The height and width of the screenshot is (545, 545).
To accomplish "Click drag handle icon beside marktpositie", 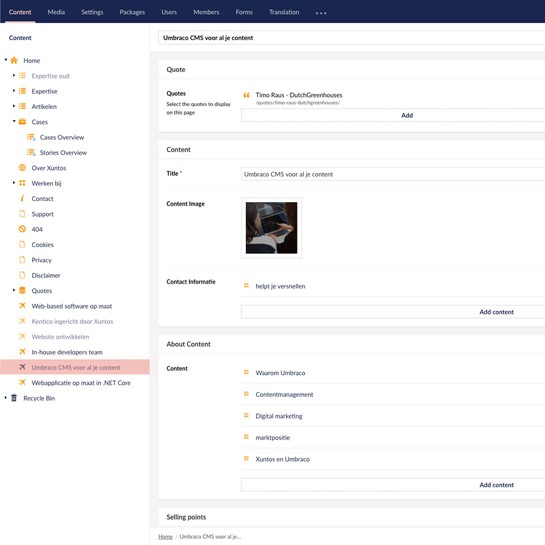I will [x=246, y=437].
